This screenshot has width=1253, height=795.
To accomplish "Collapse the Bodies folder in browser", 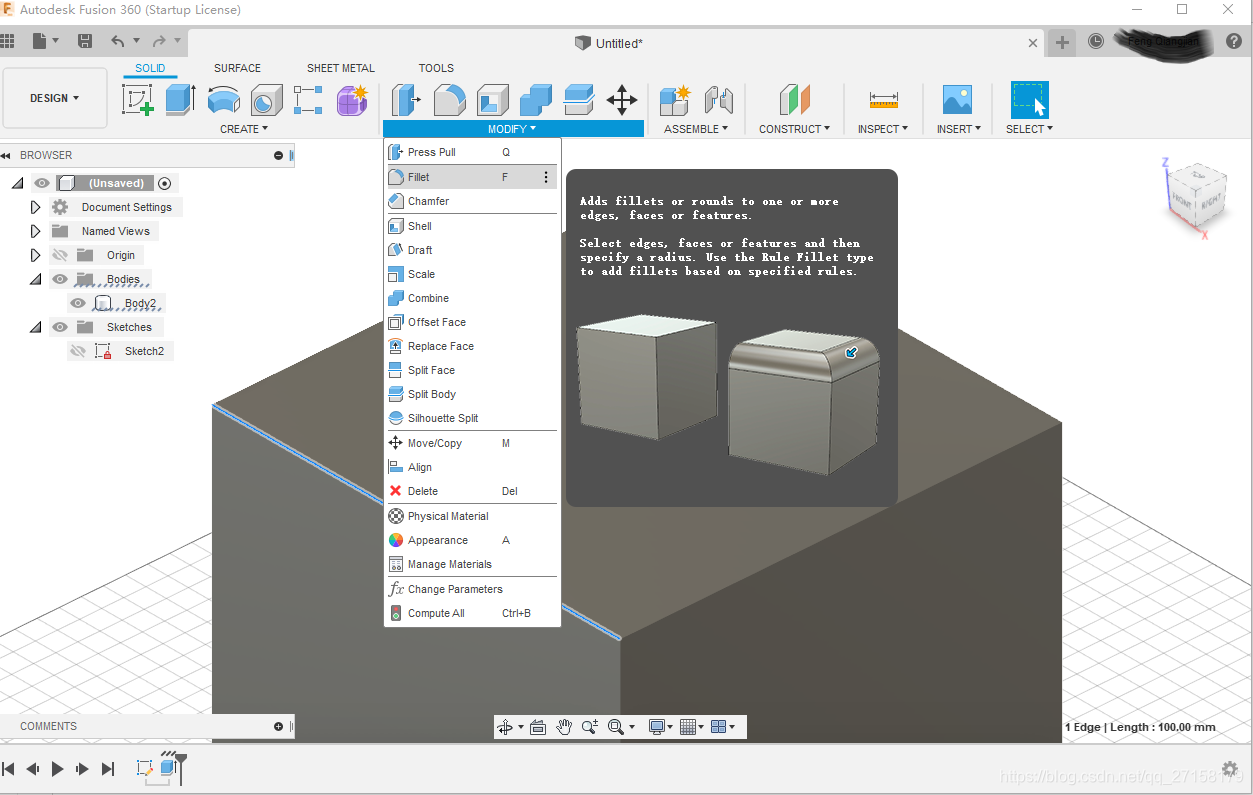I will point(35,279).
